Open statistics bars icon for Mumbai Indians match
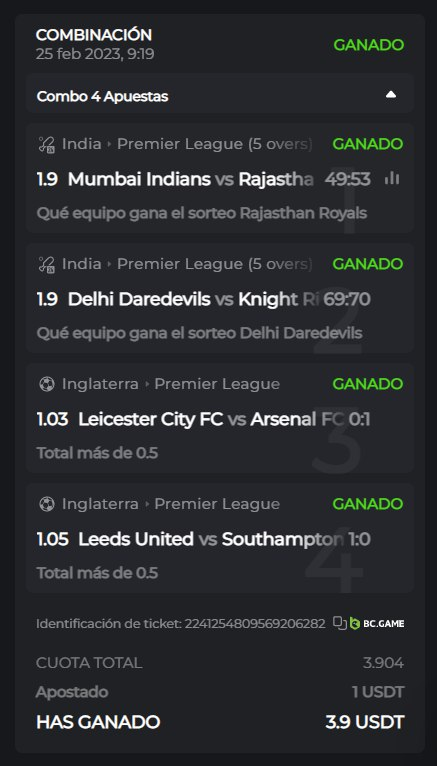 [x=392, y=179]
